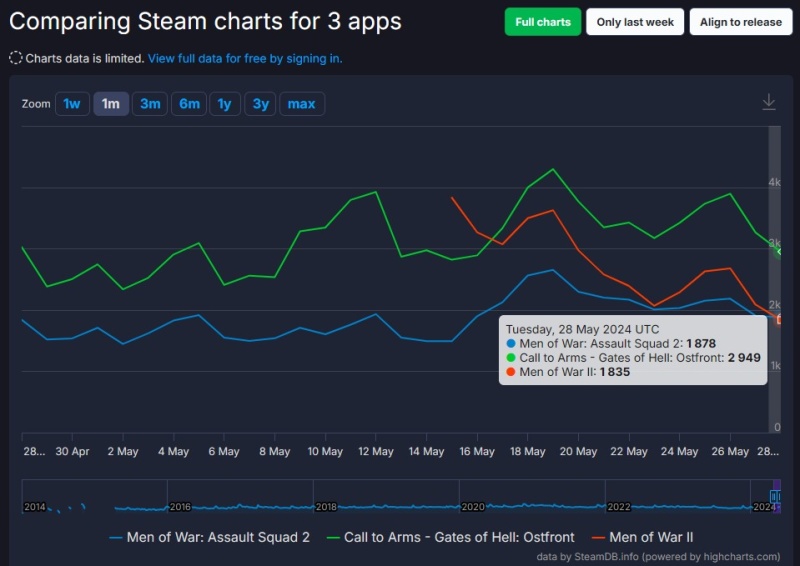Choose Align to release view

(x=740, y=22)
